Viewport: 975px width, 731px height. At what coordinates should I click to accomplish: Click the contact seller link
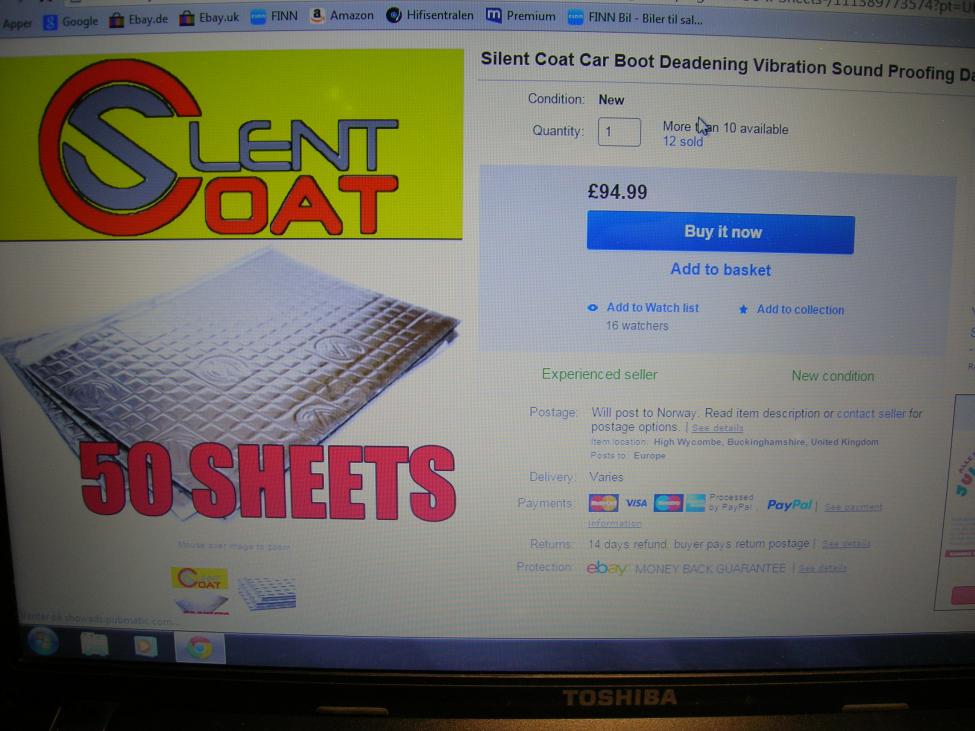click(871, 413)
